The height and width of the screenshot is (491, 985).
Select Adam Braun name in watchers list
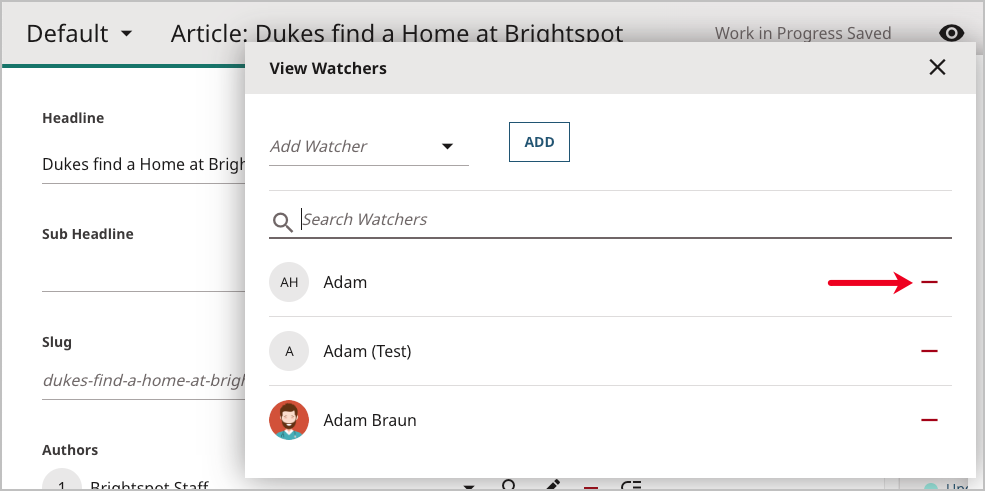[x=370, y=420]
